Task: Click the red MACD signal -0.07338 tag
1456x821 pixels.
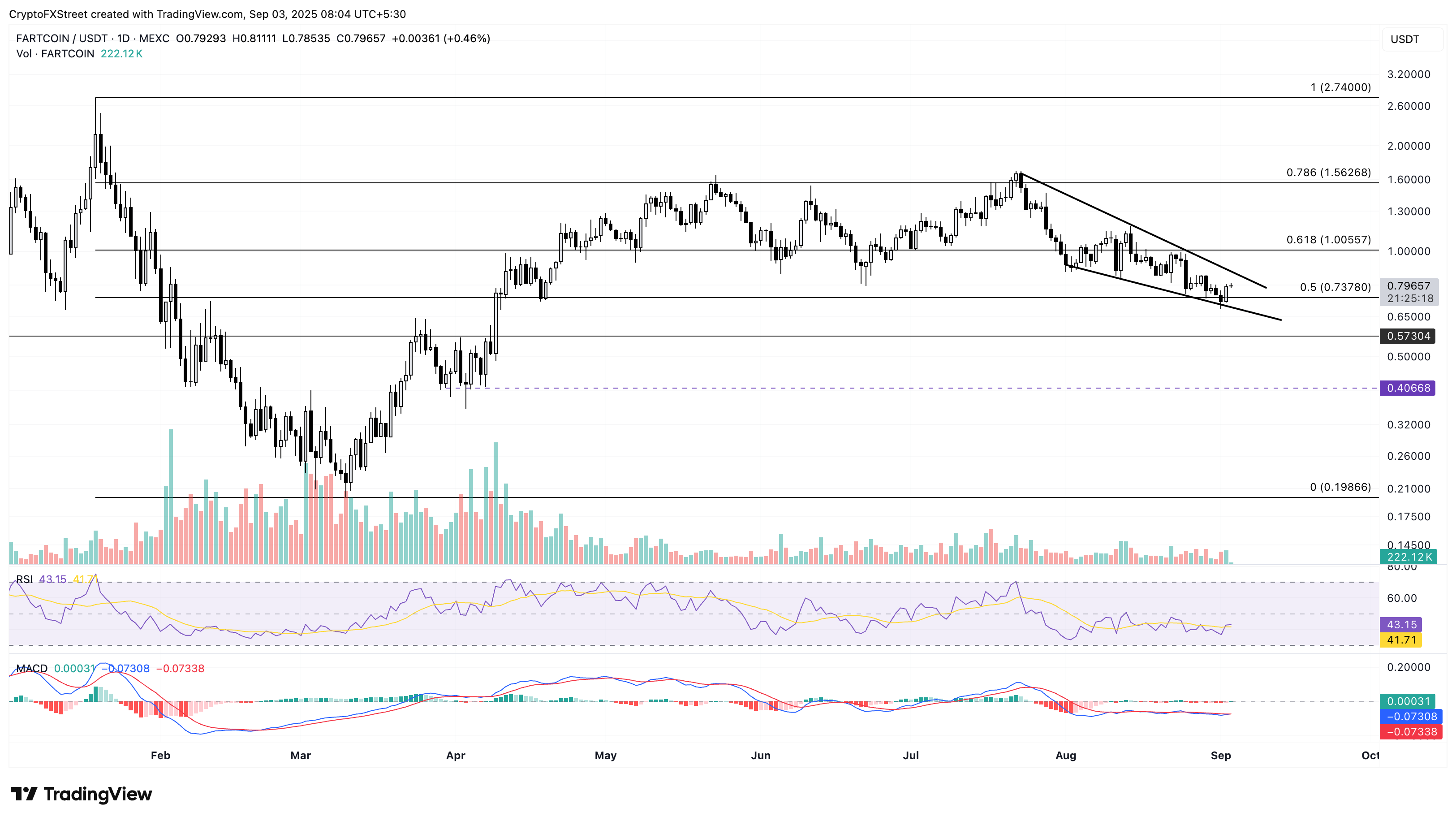Action: [x=1411, y=732]
